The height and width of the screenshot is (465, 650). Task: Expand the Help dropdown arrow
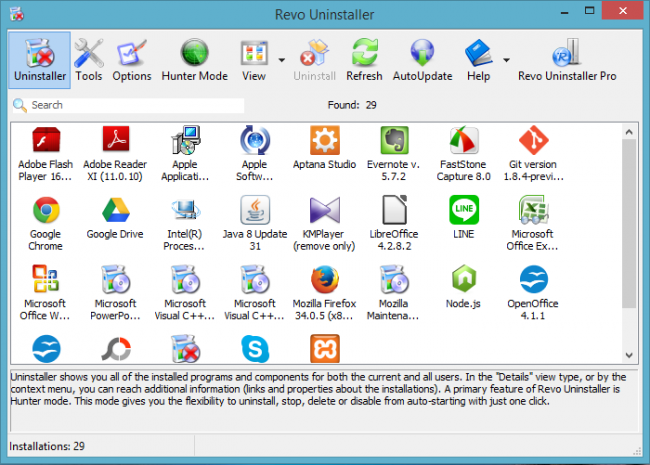(x=506, y=60)
